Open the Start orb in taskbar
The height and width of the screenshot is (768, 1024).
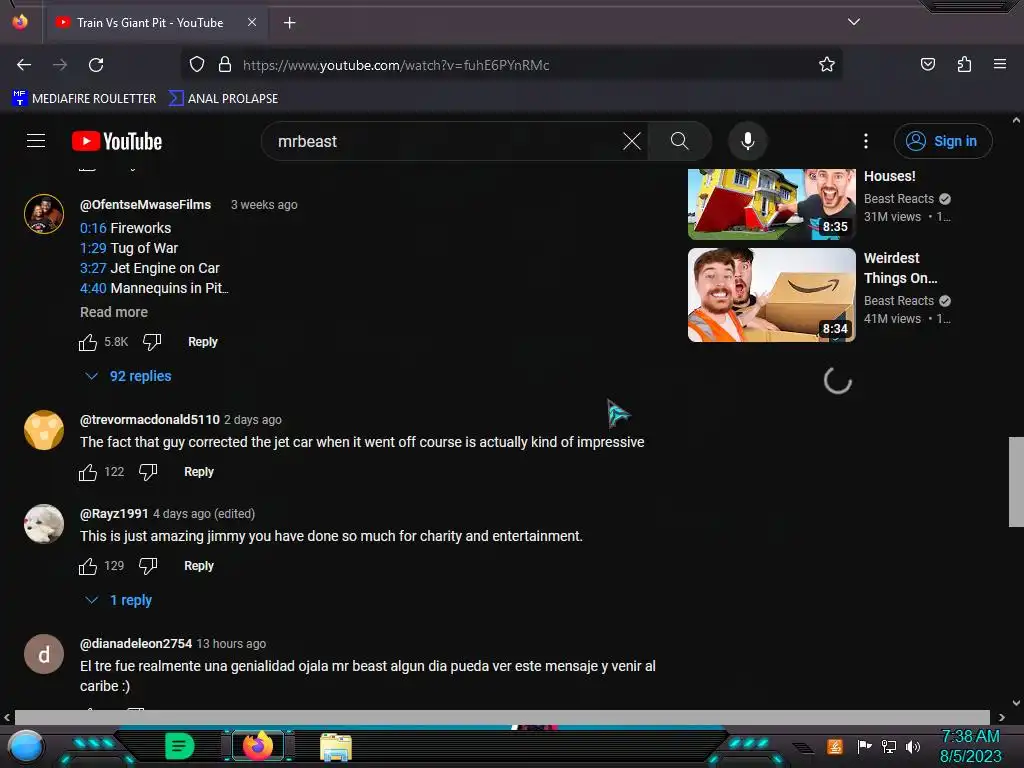pyautogui.click(x=26, y=746)
